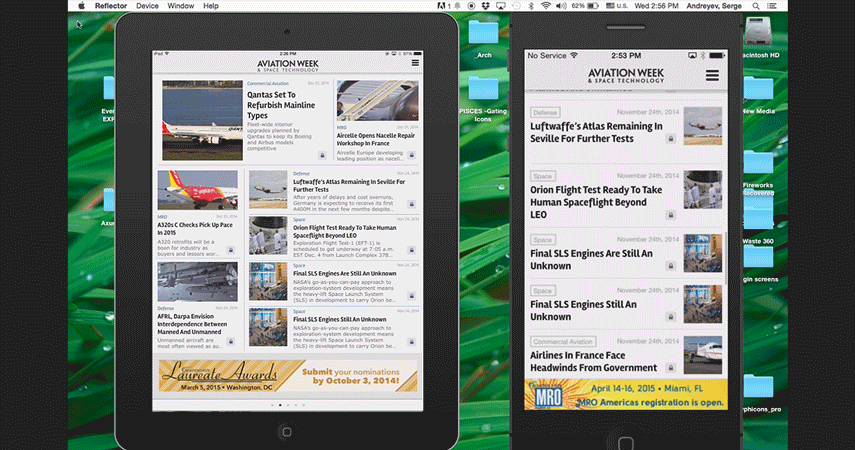This screenshot has width=855, height=450.
Task: Open iPhone Airlines In France Face Headwinds headline
Action: pos(593,362)
